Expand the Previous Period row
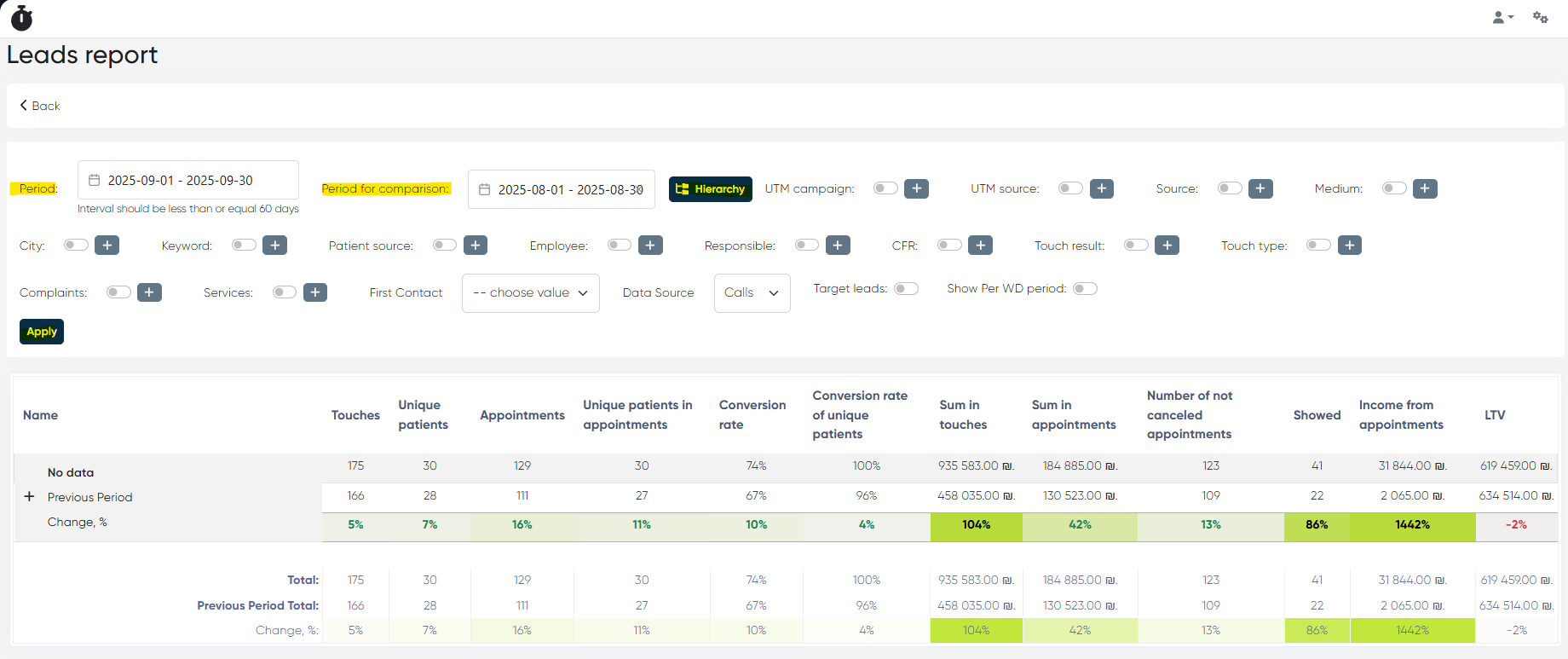Image resolution: width=1568 pixels, height=659 pixels. [x=29, y=496]
